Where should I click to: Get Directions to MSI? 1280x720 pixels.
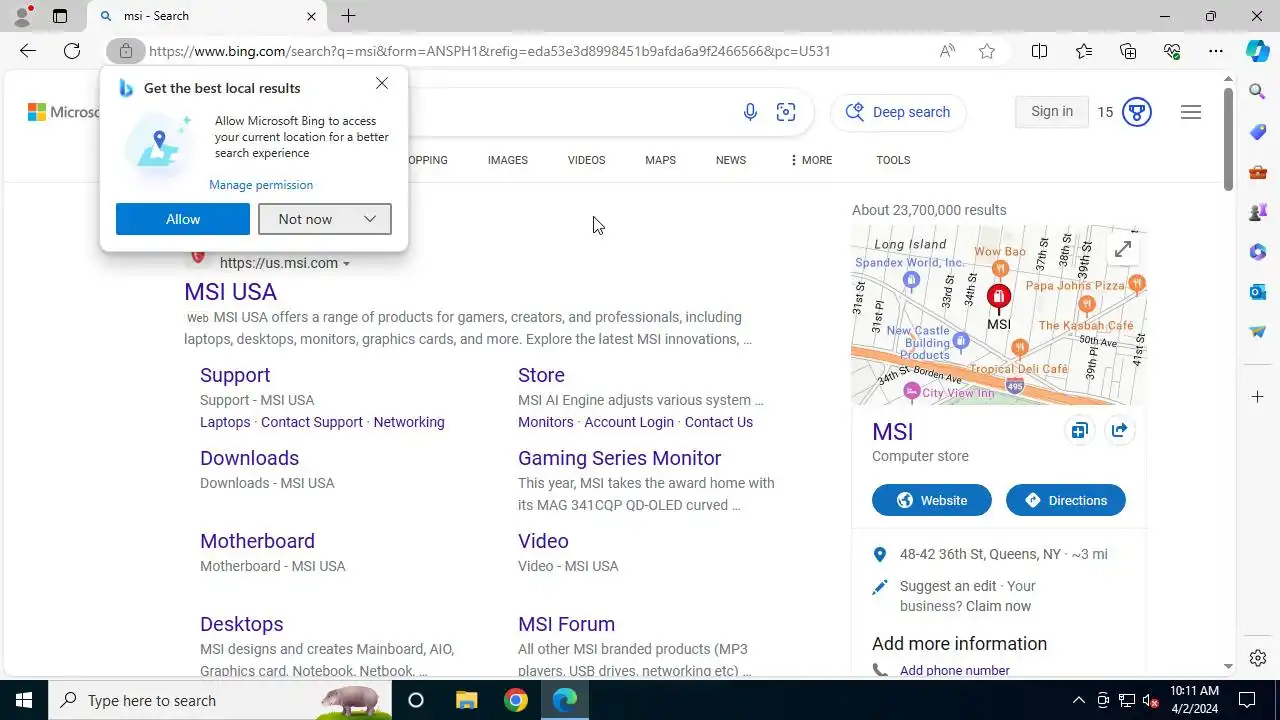coord(1066,500)
